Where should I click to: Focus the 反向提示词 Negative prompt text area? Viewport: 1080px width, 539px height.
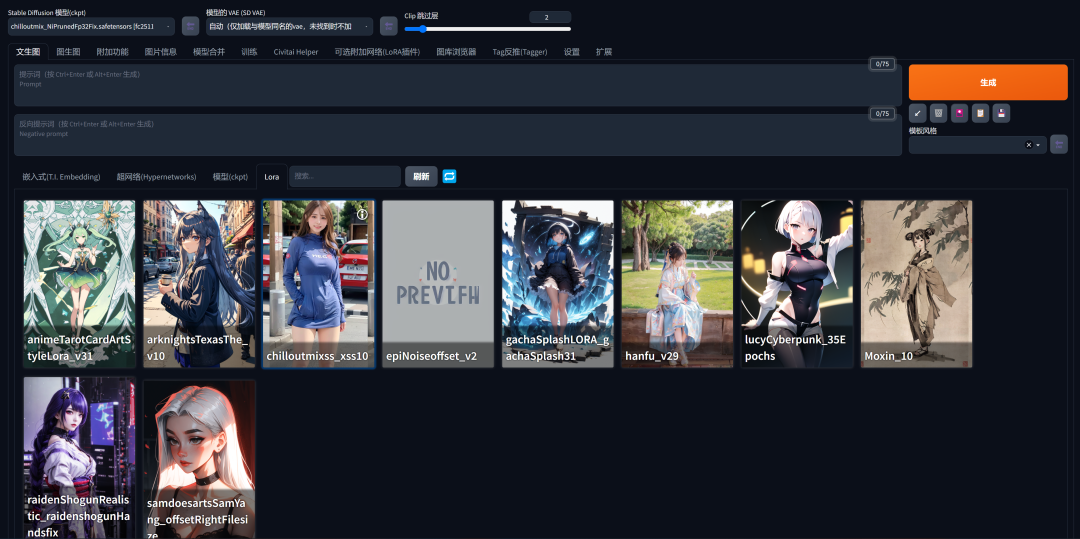(458, 135)
